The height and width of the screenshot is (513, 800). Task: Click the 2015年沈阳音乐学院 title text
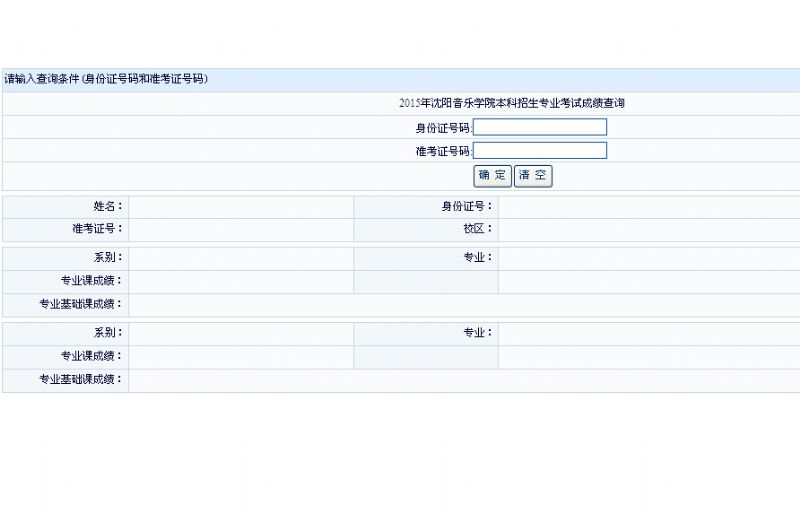click(x=512, y=103)
